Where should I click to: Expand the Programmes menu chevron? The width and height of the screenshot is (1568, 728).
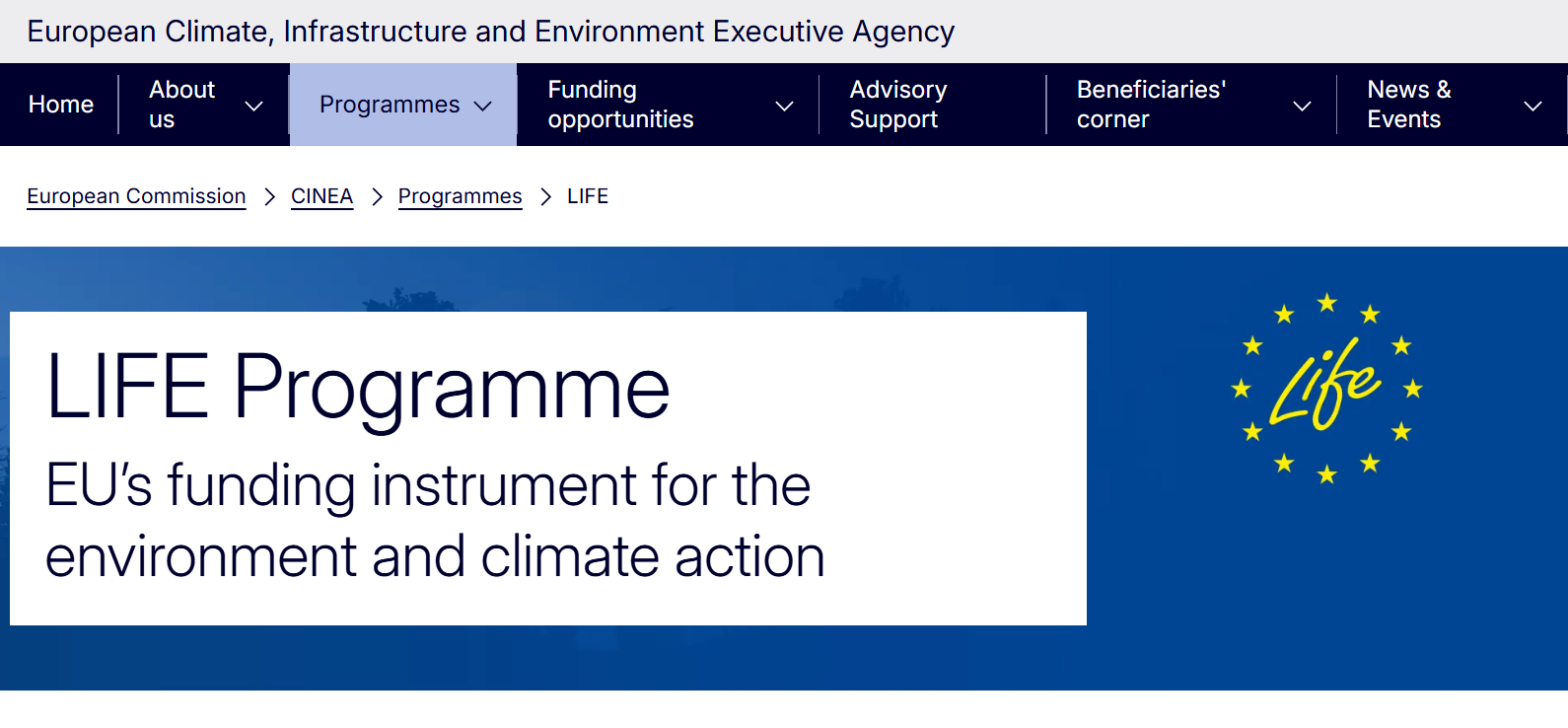[483, 106]
